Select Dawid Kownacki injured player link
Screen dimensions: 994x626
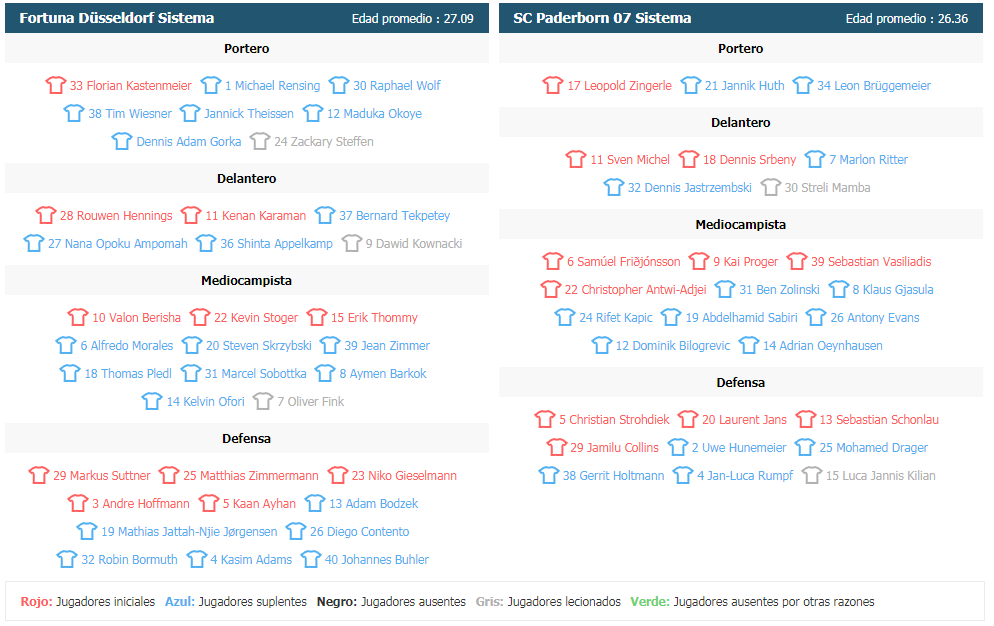coord(414,244)
